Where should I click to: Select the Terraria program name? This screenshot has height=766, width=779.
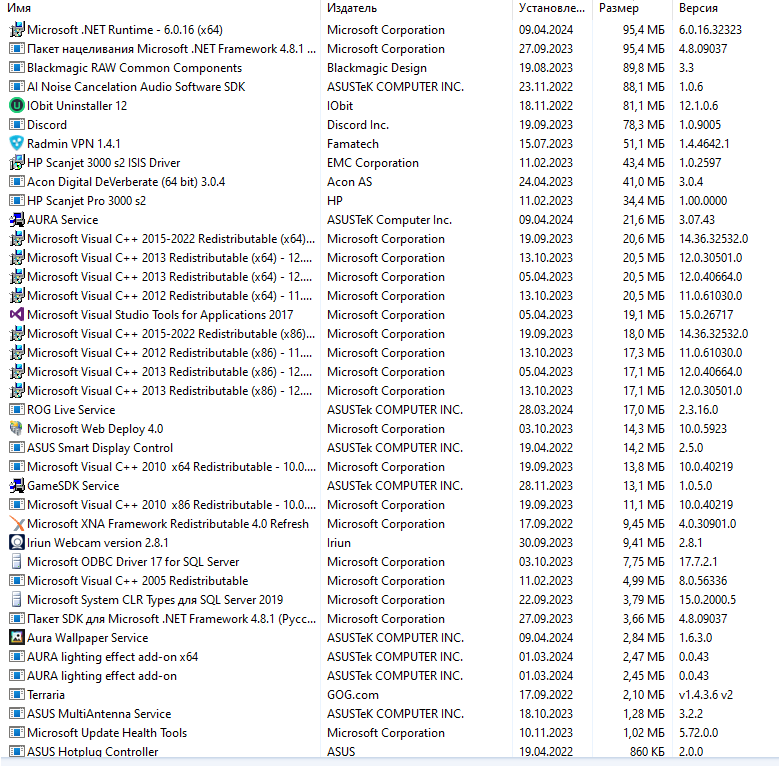pyautogui.click(x=46, y=694)
